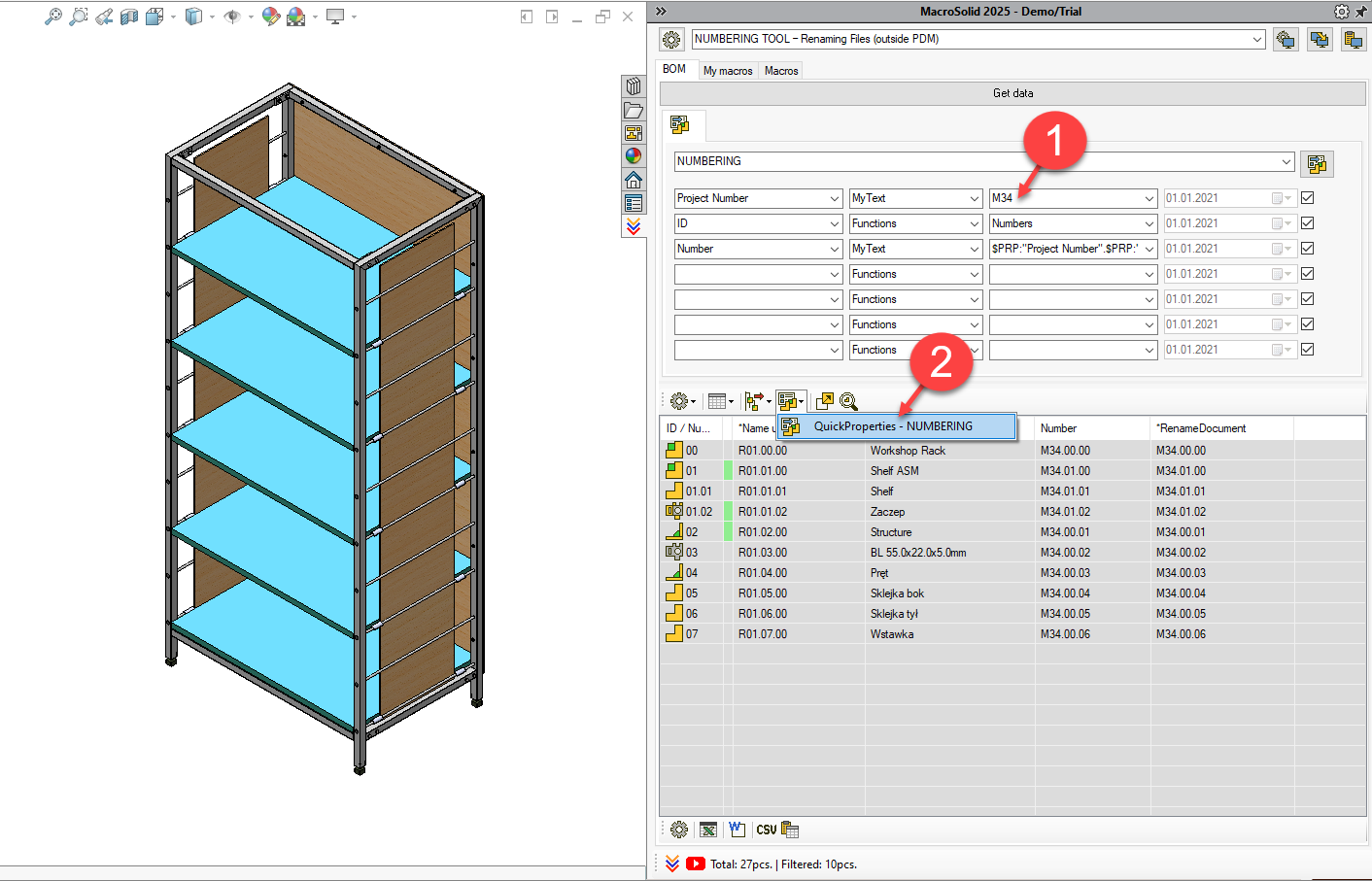Click the open-in-window arrow icon in grid toolbar
This screenshot has width=1372, height=881.
(x=825, y=401)
